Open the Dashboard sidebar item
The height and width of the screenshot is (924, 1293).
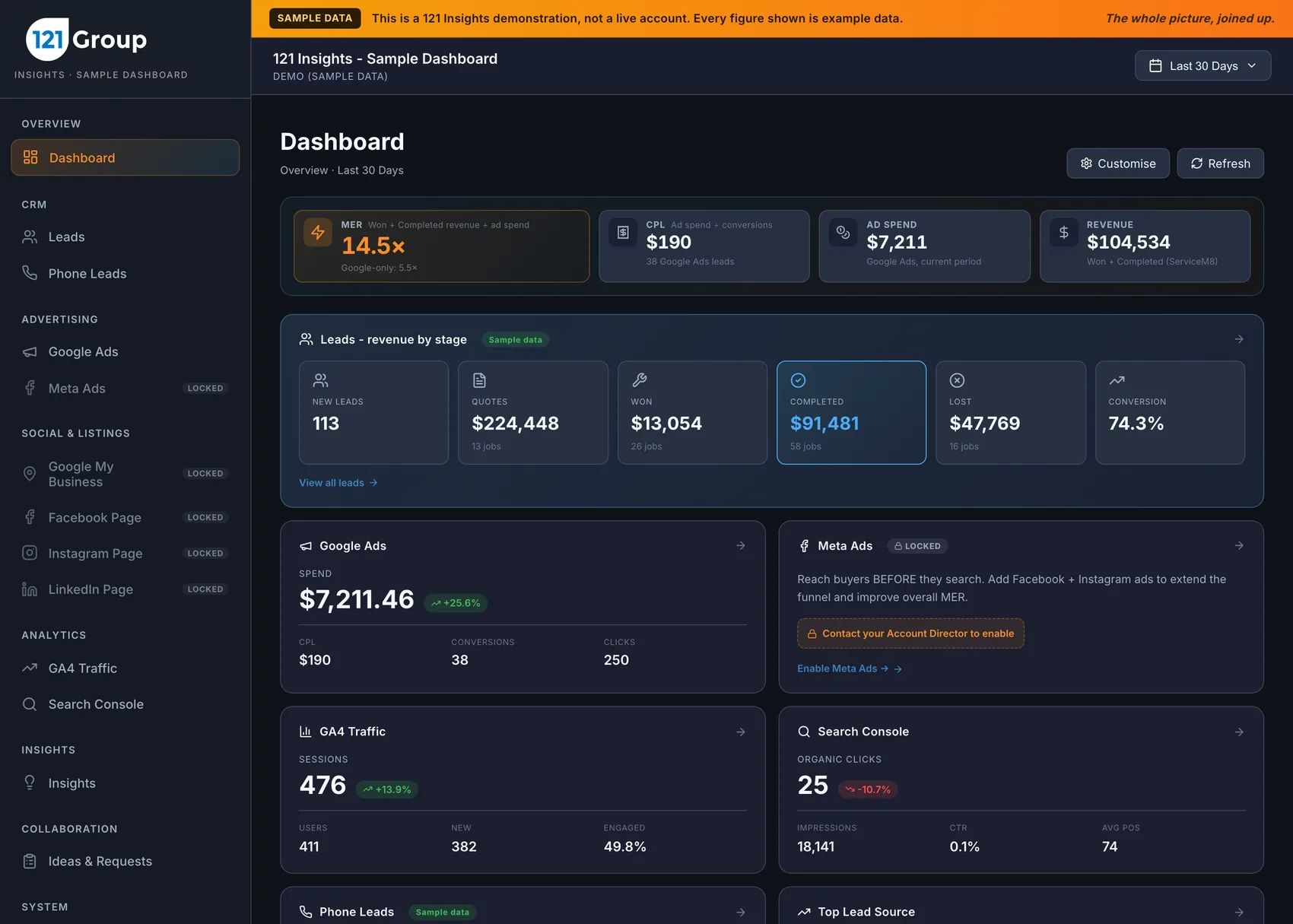125,157
